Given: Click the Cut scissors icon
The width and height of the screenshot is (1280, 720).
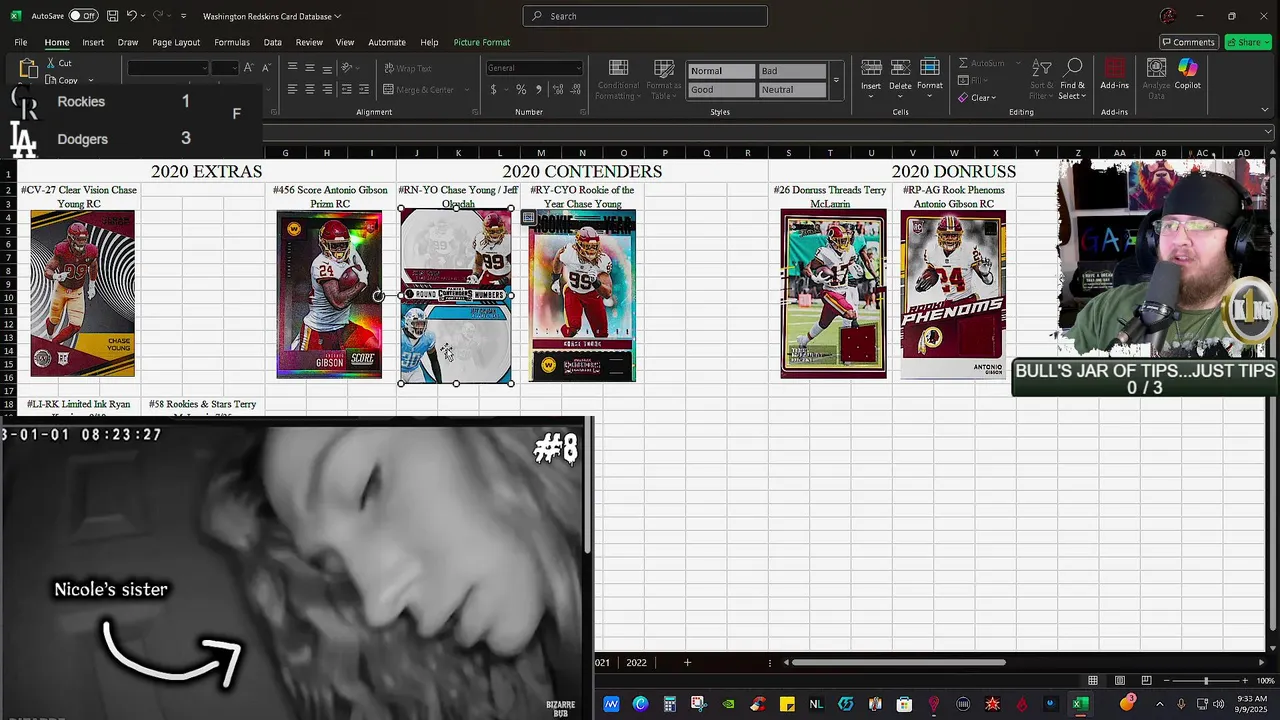Looking at the screenshot, I should 51,63.
